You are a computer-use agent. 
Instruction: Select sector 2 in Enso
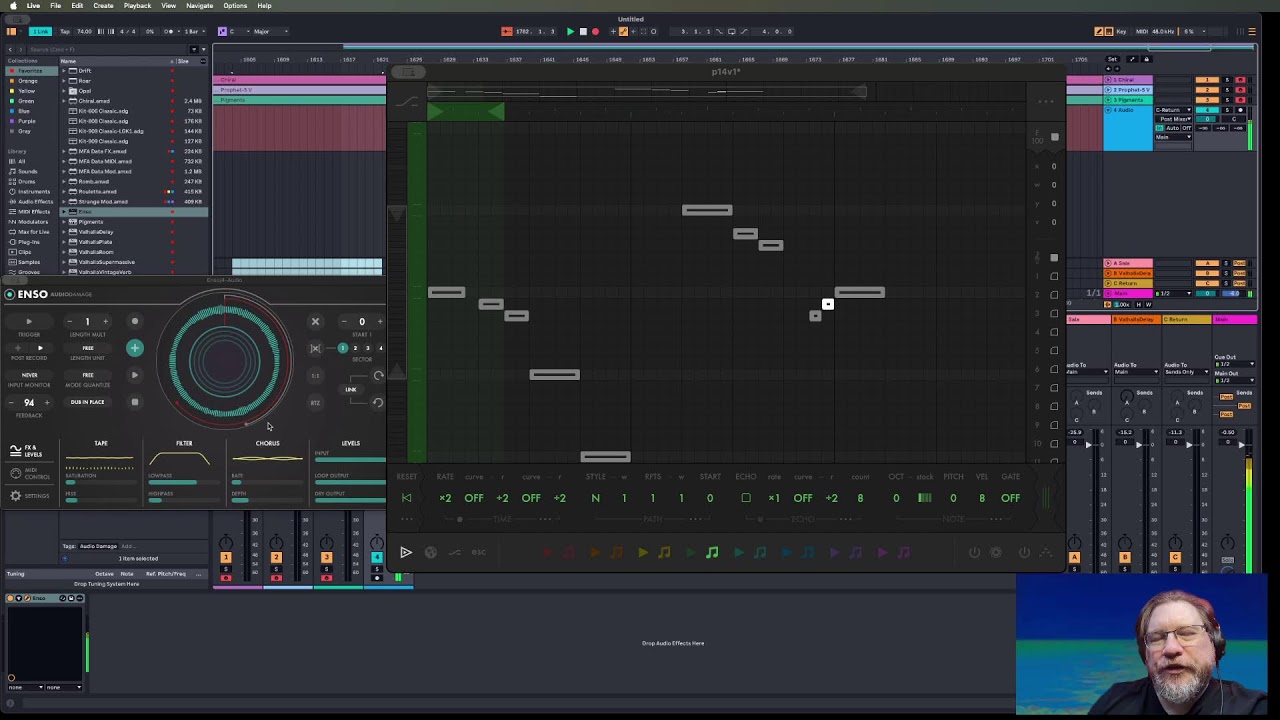(355, 348)
